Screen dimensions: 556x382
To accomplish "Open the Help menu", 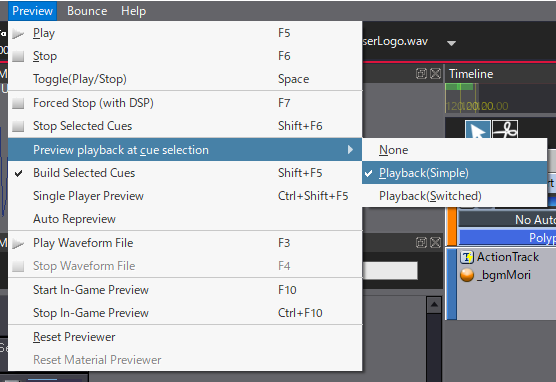I will point(133,11).
